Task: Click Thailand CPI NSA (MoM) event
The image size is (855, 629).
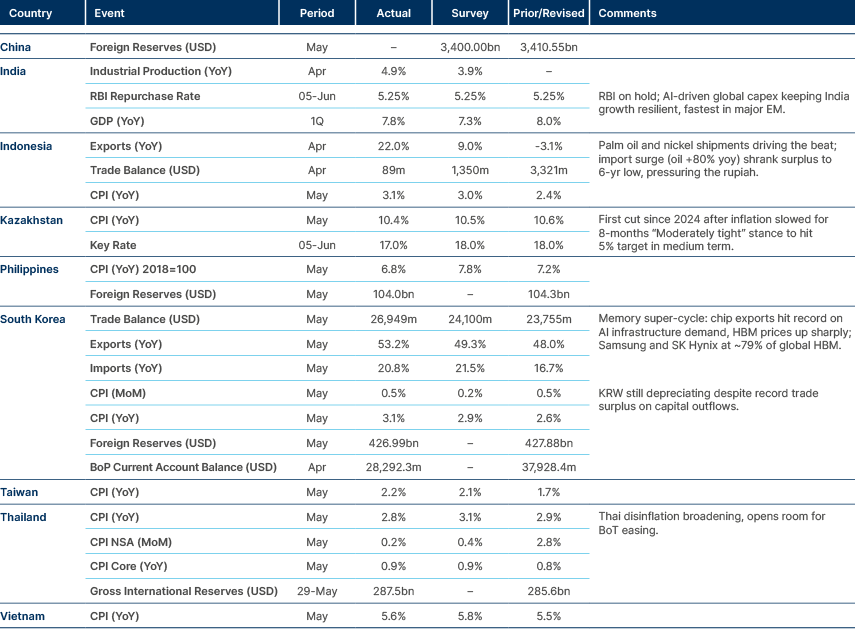Action: click(x=131, y=542)
